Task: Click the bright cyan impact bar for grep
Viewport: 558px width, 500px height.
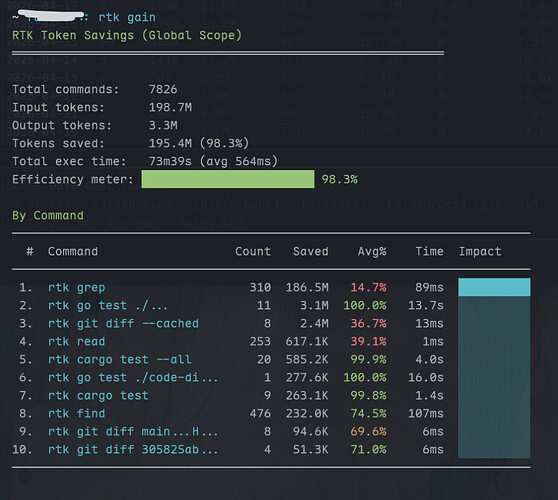Action: [494, 287]
